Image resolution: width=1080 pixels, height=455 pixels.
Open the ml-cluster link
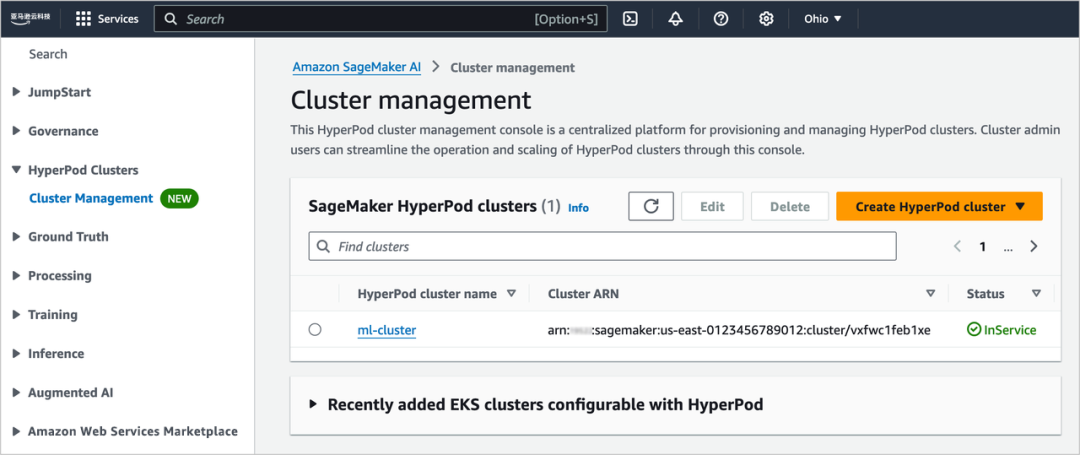click(386, 330)
